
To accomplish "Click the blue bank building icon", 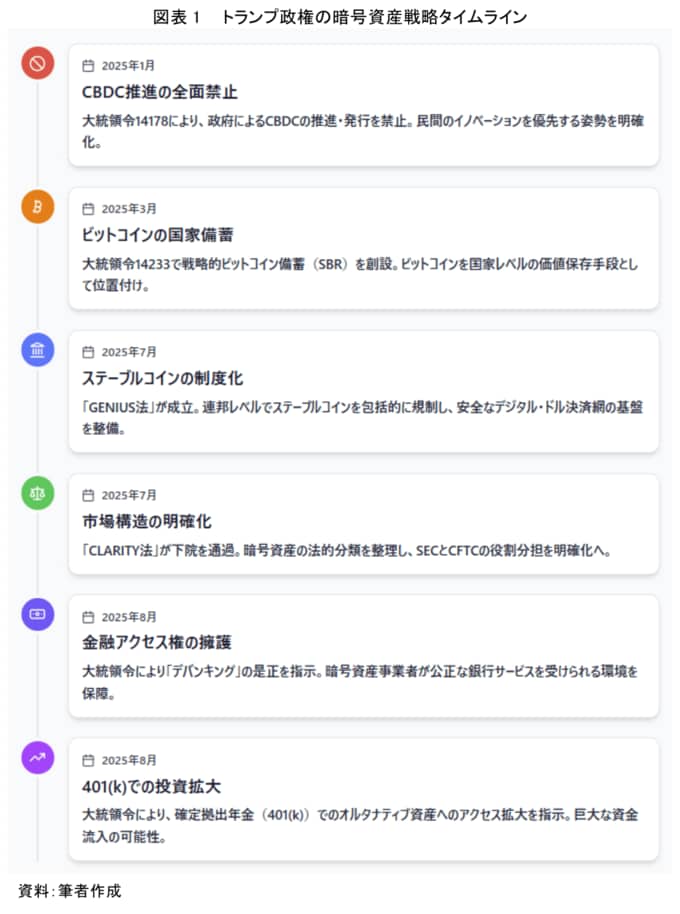I will [x=37, y=350].
